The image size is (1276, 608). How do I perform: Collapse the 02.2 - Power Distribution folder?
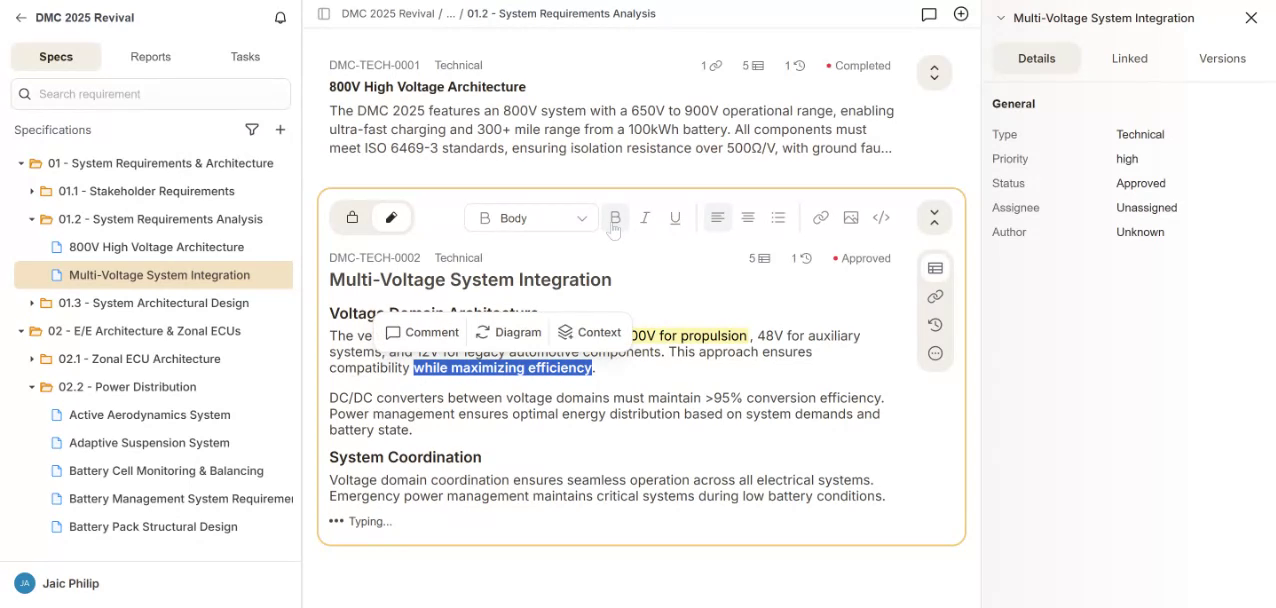pos(32,387)
